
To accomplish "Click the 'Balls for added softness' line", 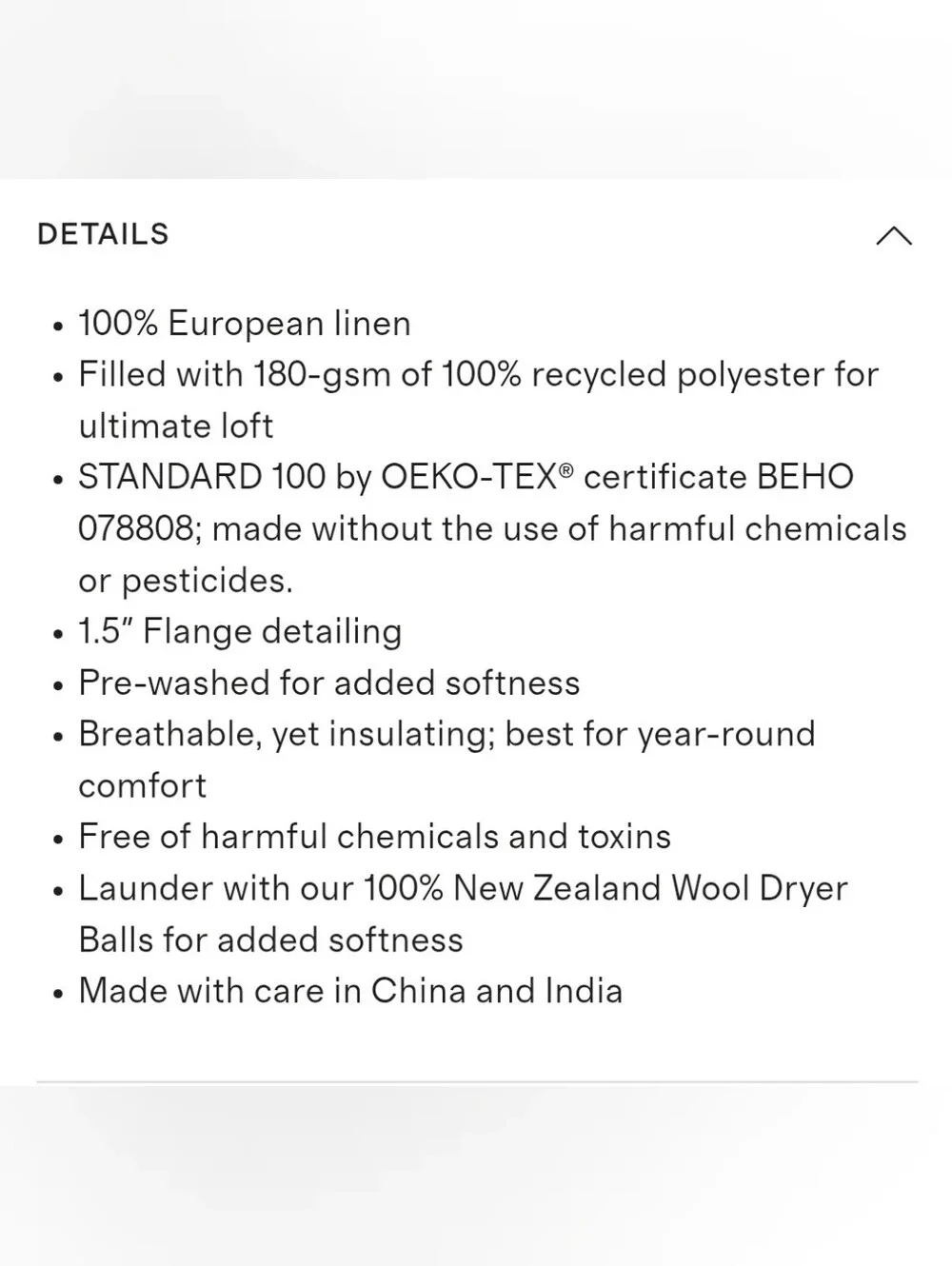I will pyautogui.click(x=270, y=940).
